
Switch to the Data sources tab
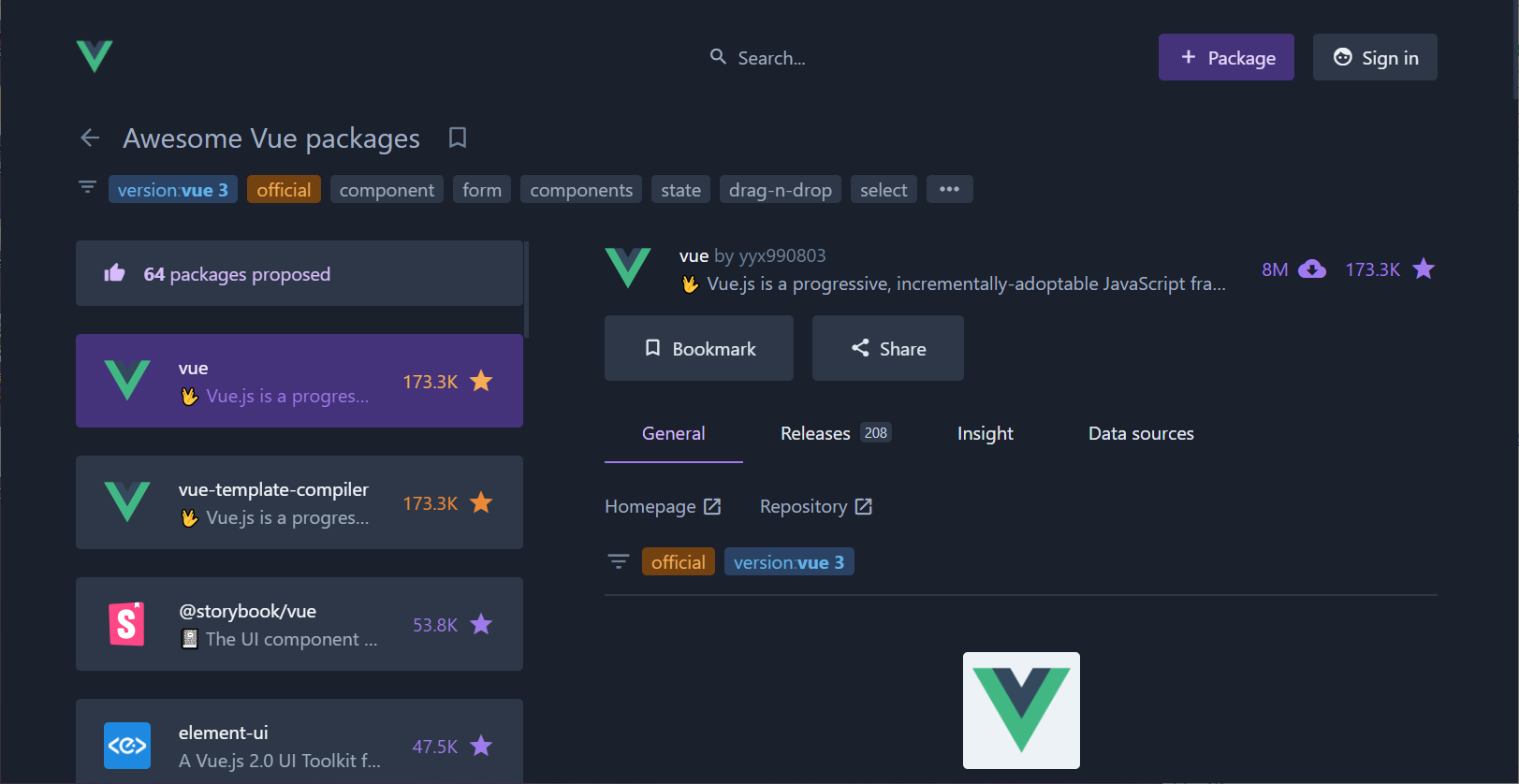[1141, 433]
